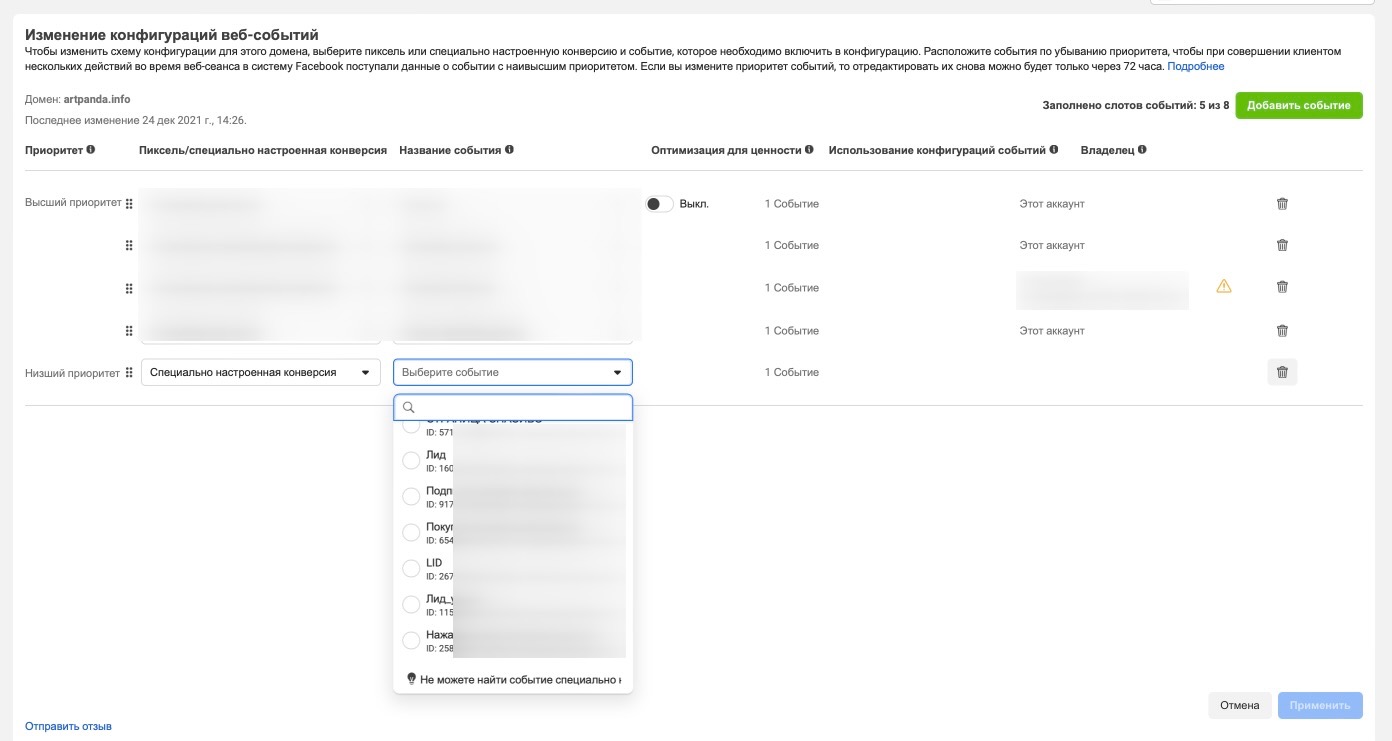Select the Подп... radio option
Screen dimensions: 1392x741
click(x=411, y=496)
